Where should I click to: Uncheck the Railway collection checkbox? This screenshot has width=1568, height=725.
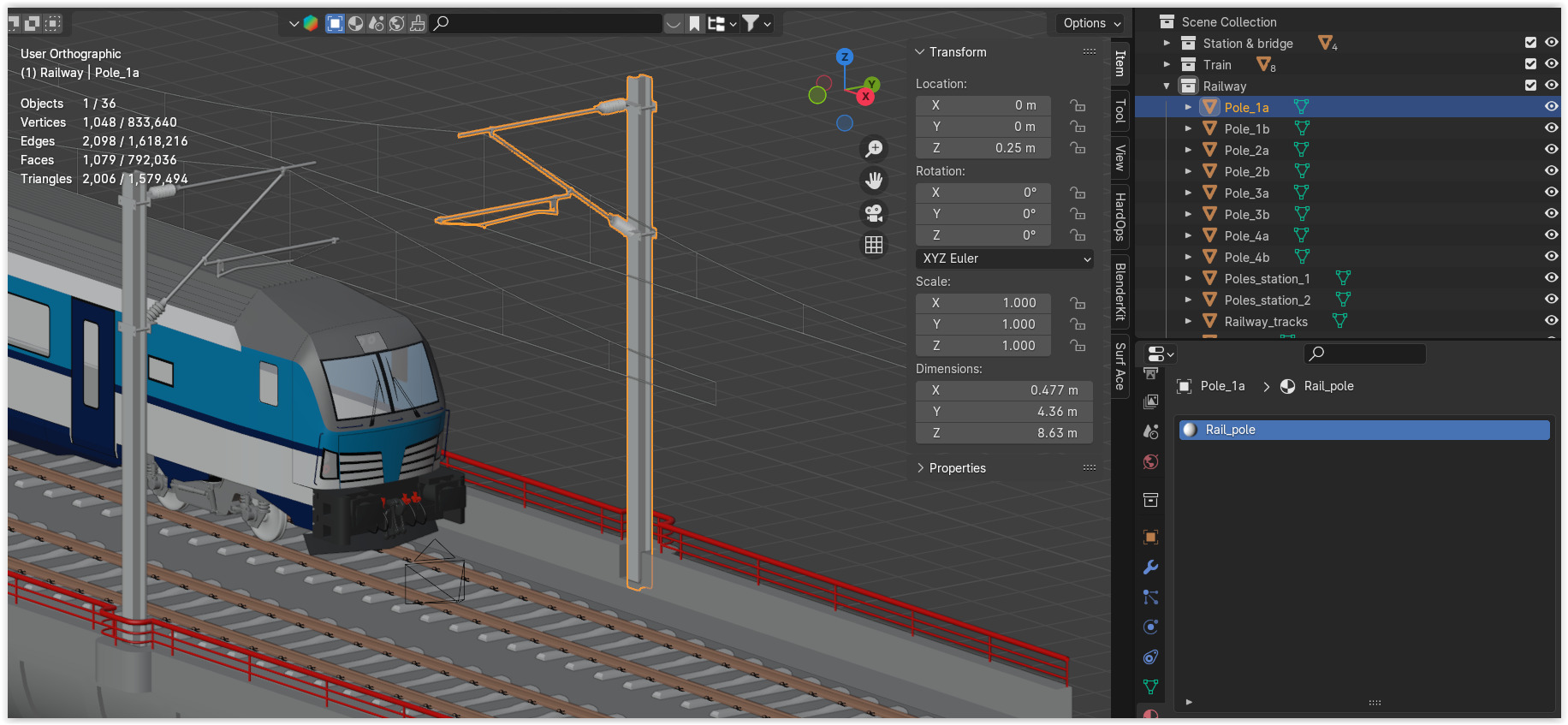click(x=1530, y=86)
